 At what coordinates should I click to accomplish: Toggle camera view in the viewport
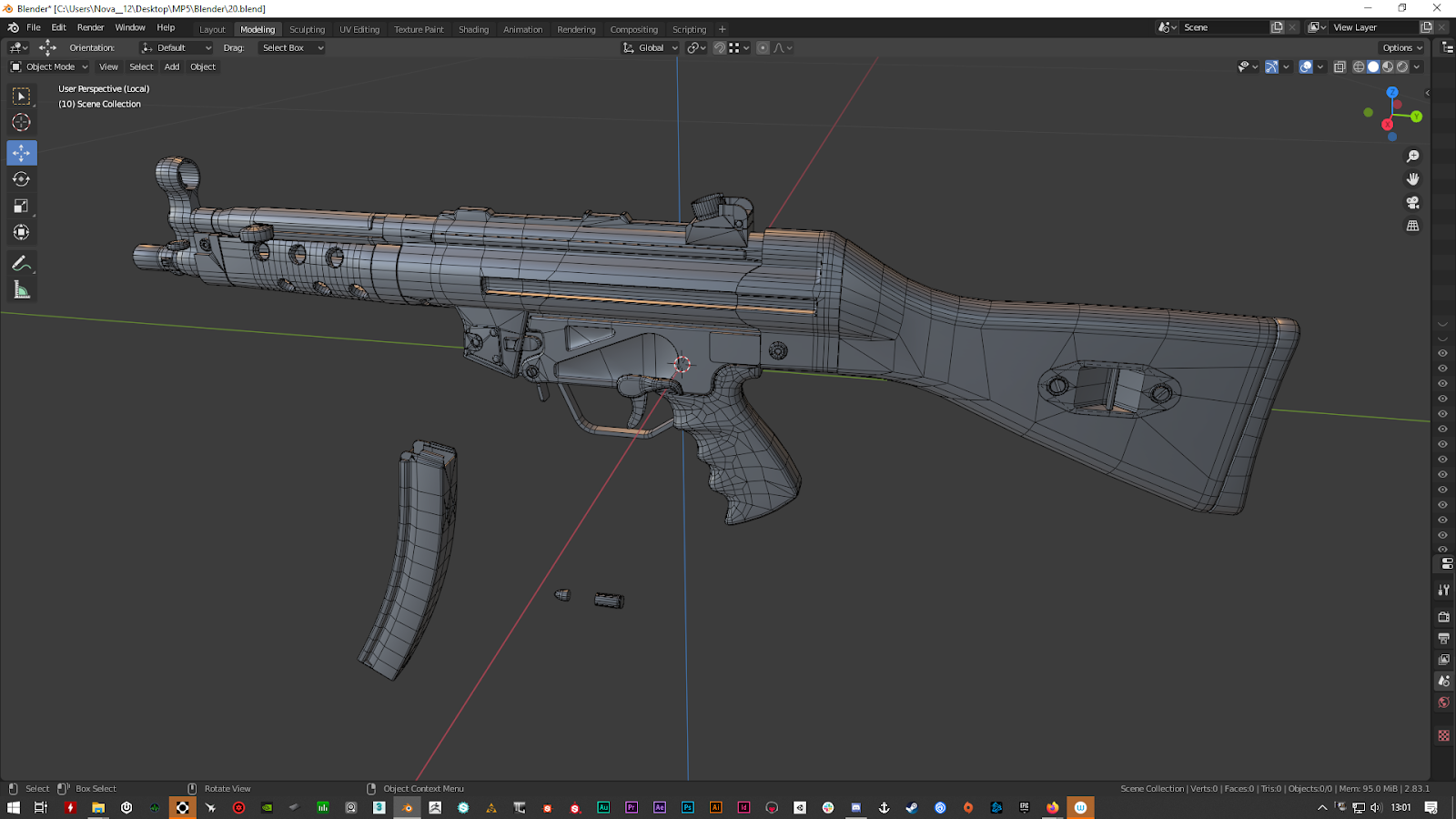[x=1412, y=202]
